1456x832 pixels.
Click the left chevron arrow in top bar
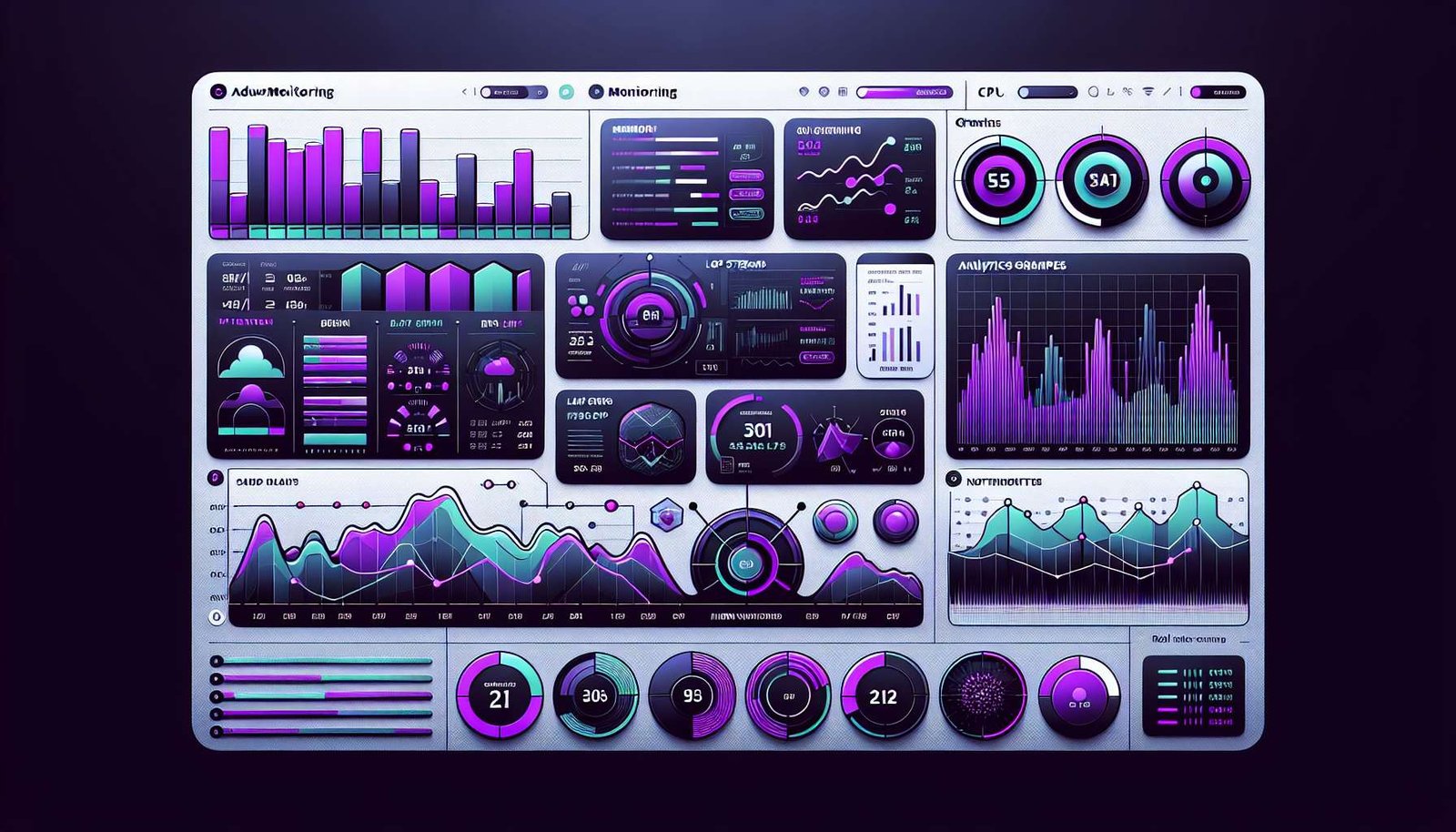464,92
